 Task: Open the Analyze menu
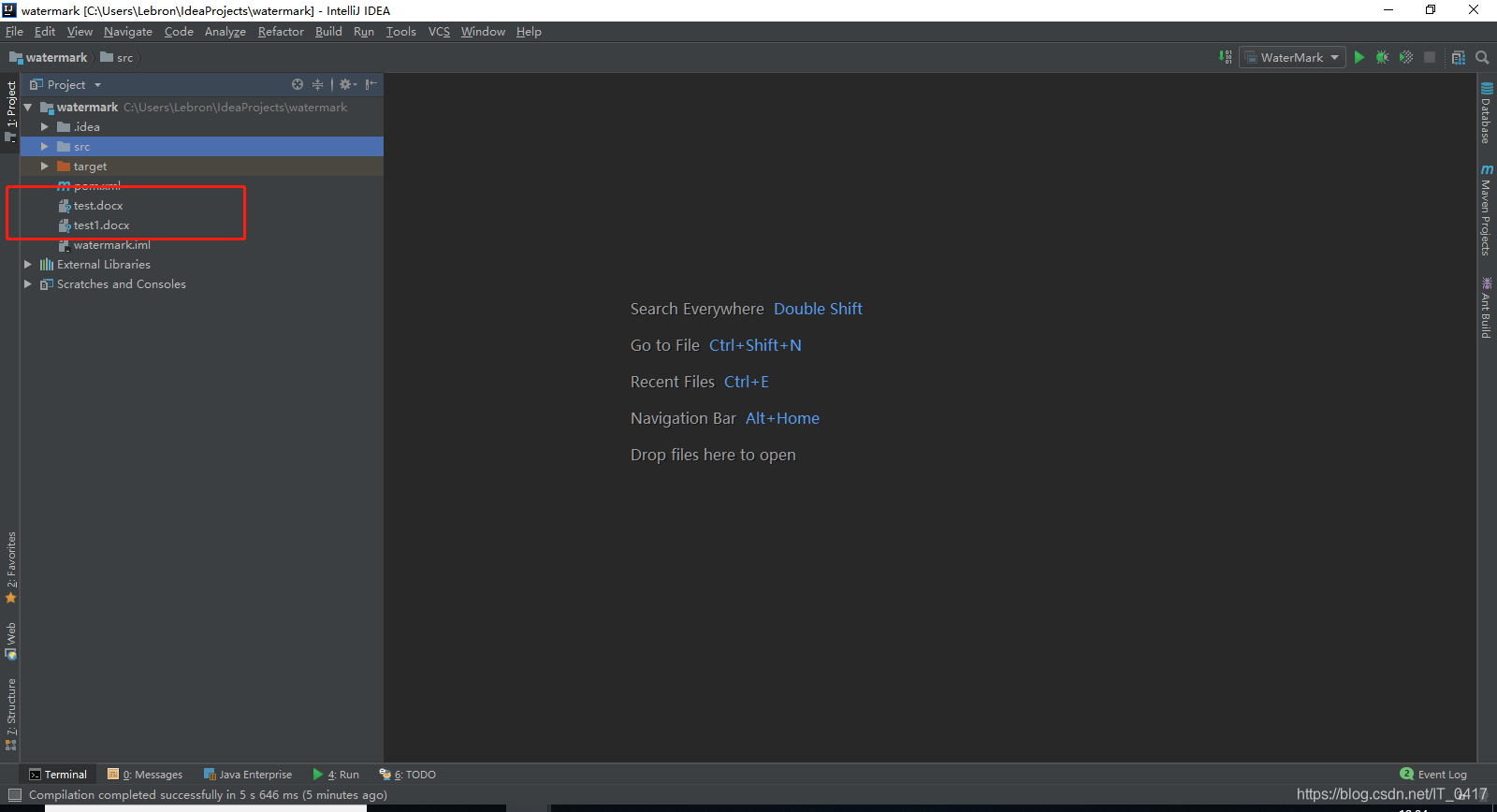pos(225,32)
